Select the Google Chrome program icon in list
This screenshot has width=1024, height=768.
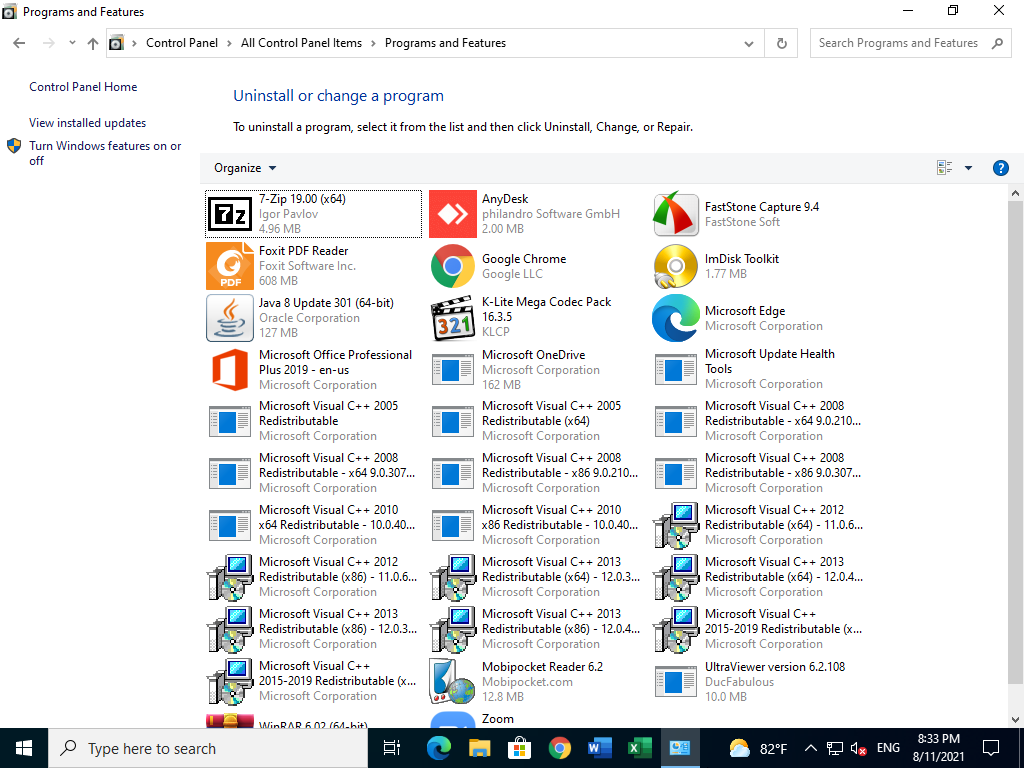[x=453, y=266]
